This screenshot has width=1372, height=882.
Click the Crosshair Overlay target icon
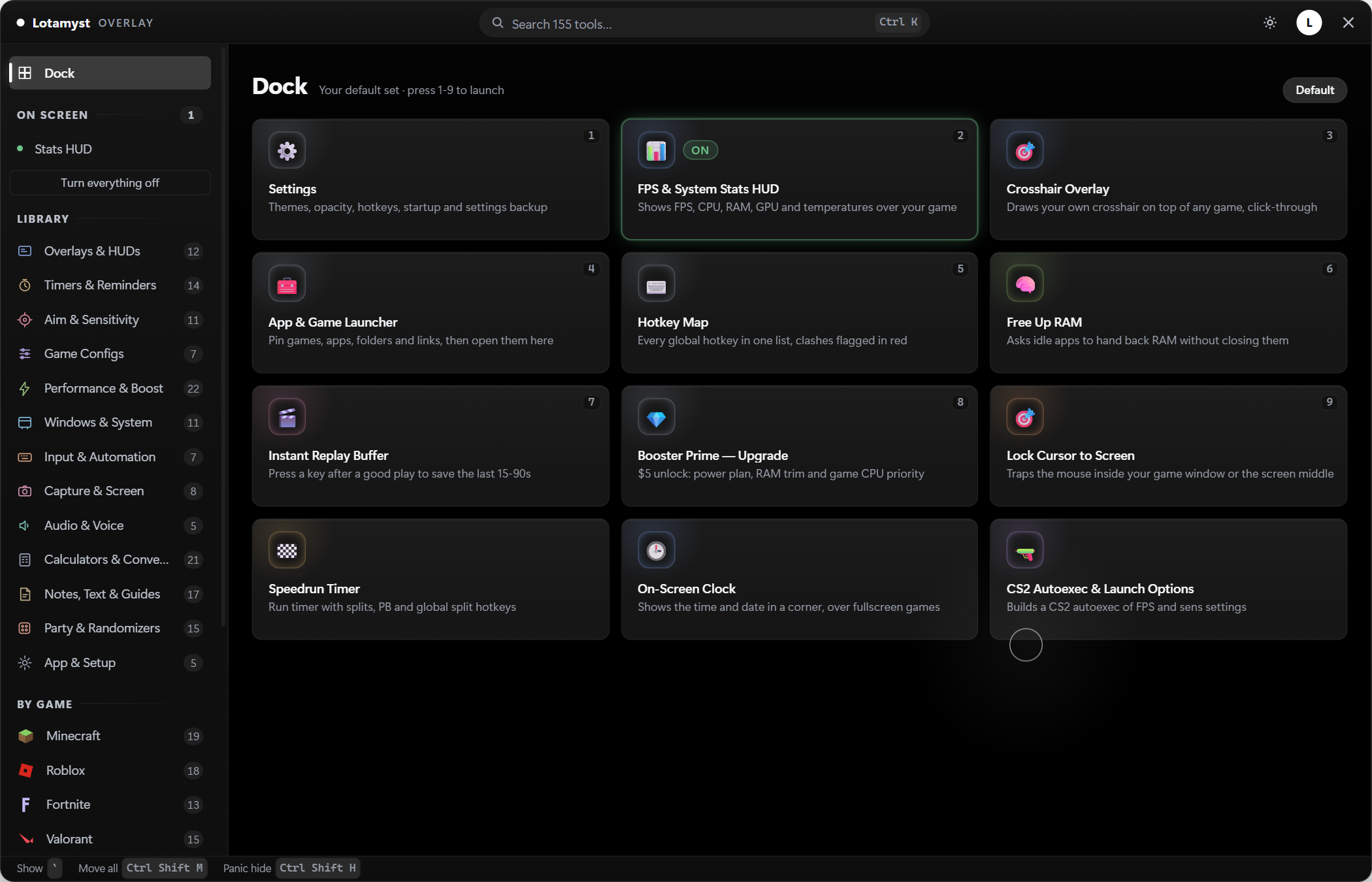coord(1024,151)
